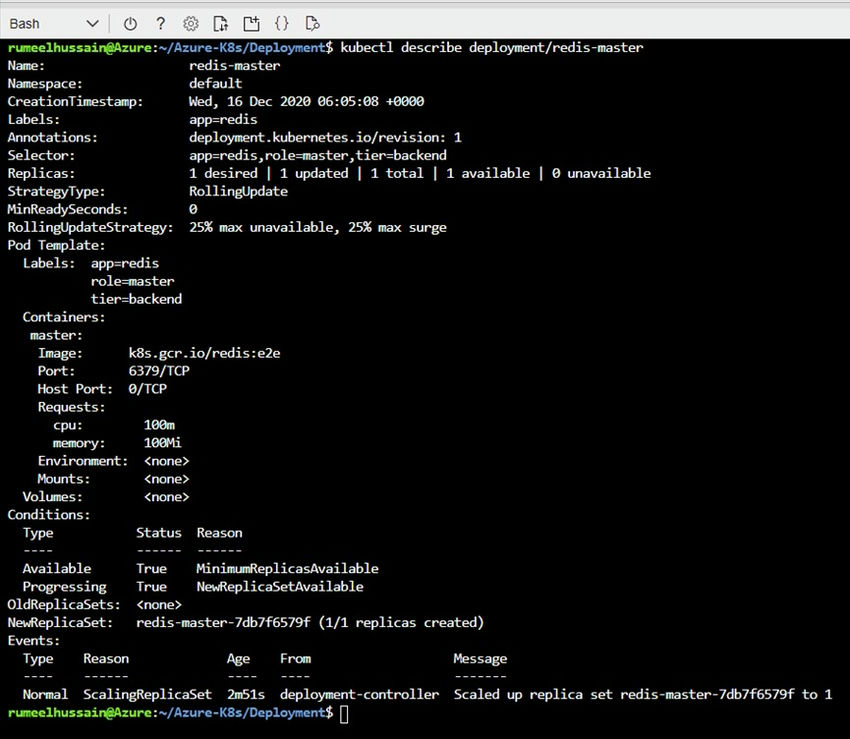Click the kubectl describe deployment/redis-master command text

(492, 48)
